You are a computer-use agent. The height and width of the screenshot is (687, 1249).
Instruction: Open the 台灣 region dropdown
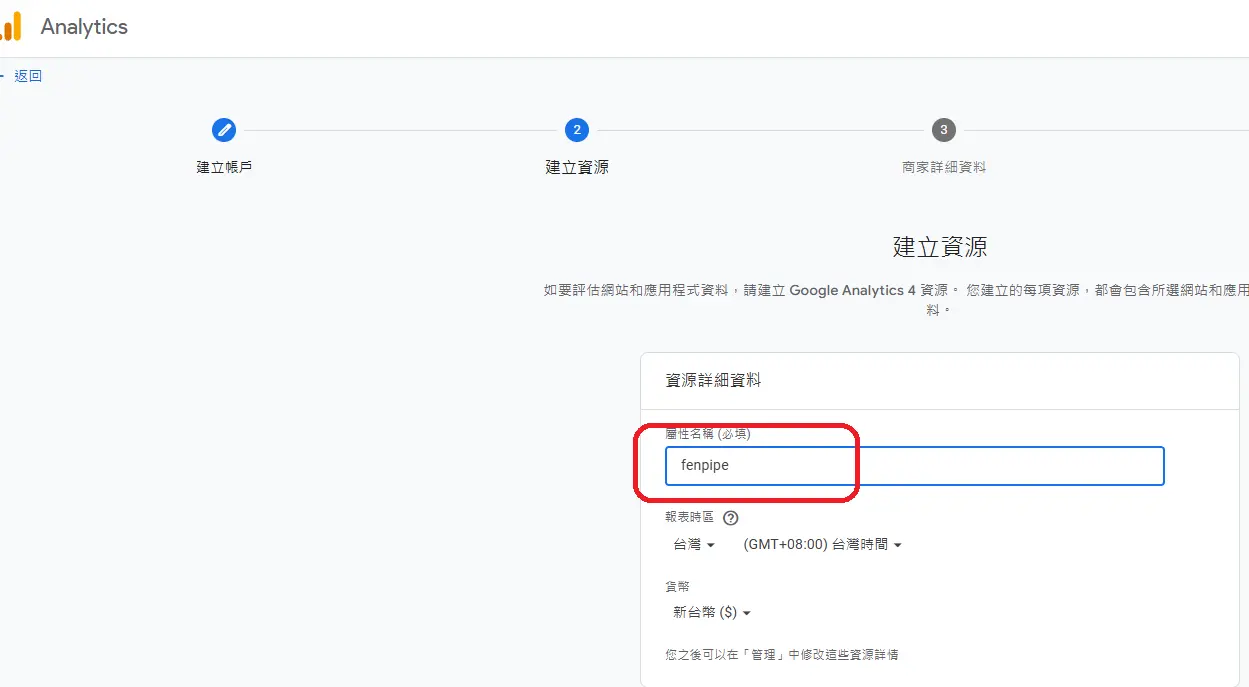tap(694, 544)
